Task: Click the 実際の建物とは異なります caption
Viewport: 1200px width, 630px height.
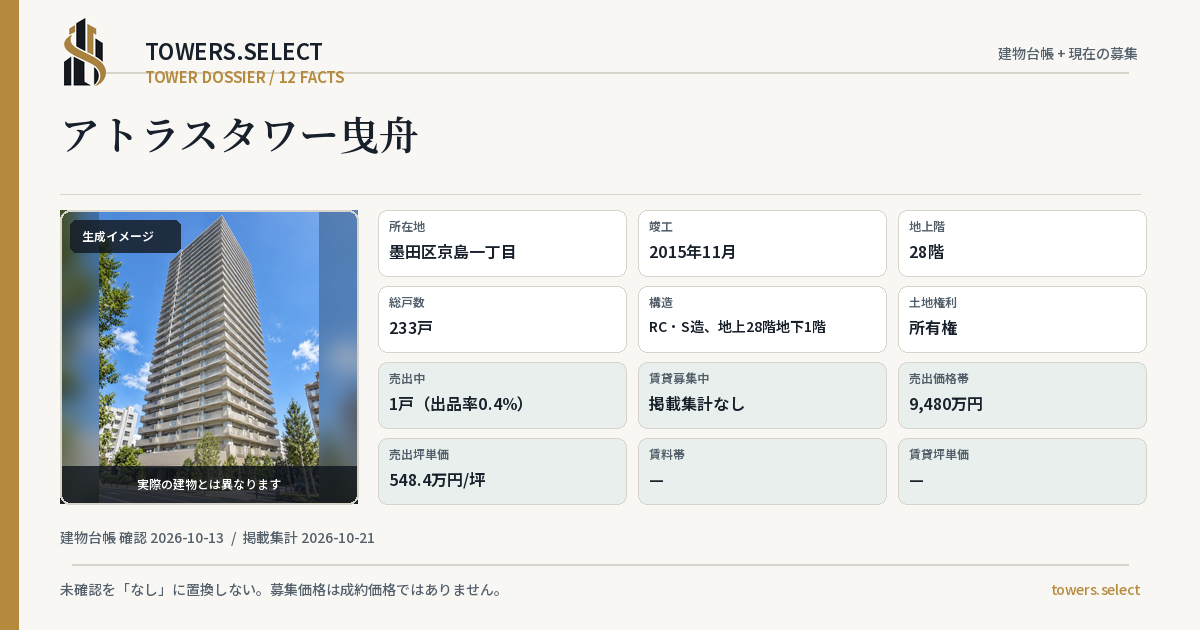Action: [x=209, y=484]
